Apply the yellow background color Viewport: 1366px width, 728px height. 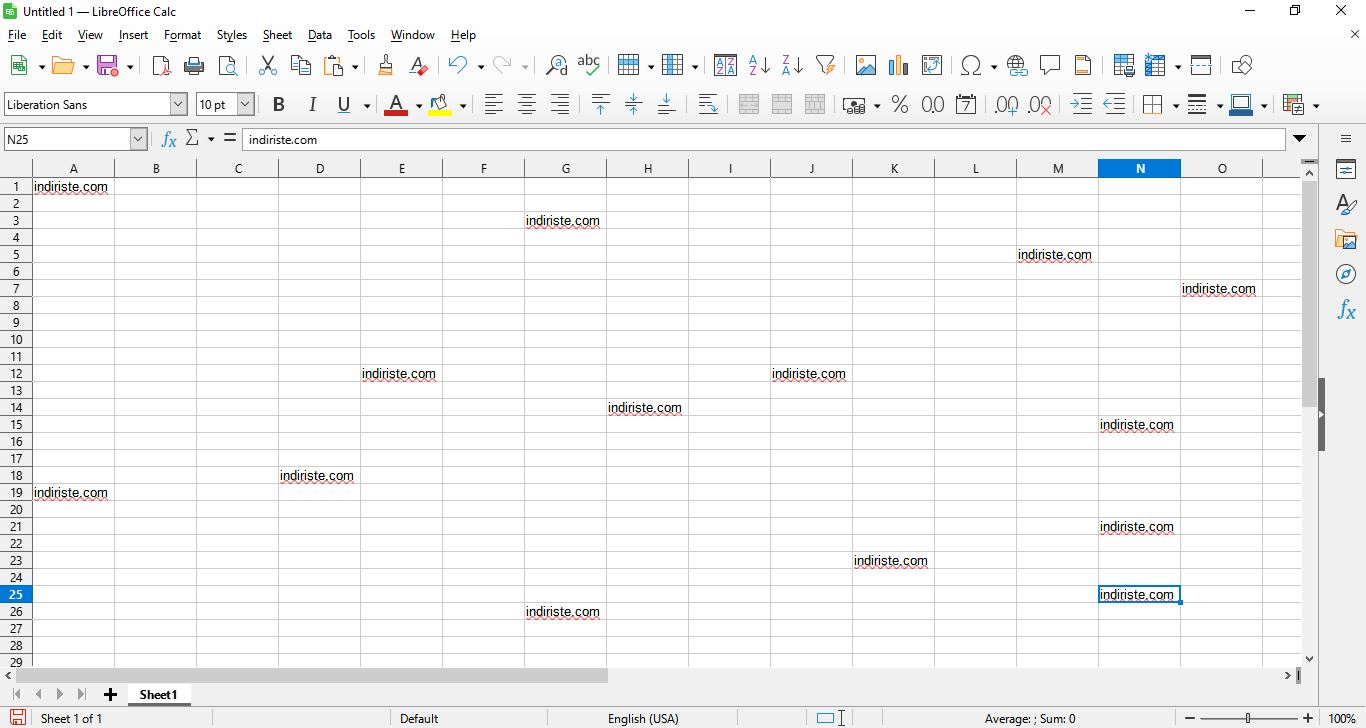(x=439, y=105)
